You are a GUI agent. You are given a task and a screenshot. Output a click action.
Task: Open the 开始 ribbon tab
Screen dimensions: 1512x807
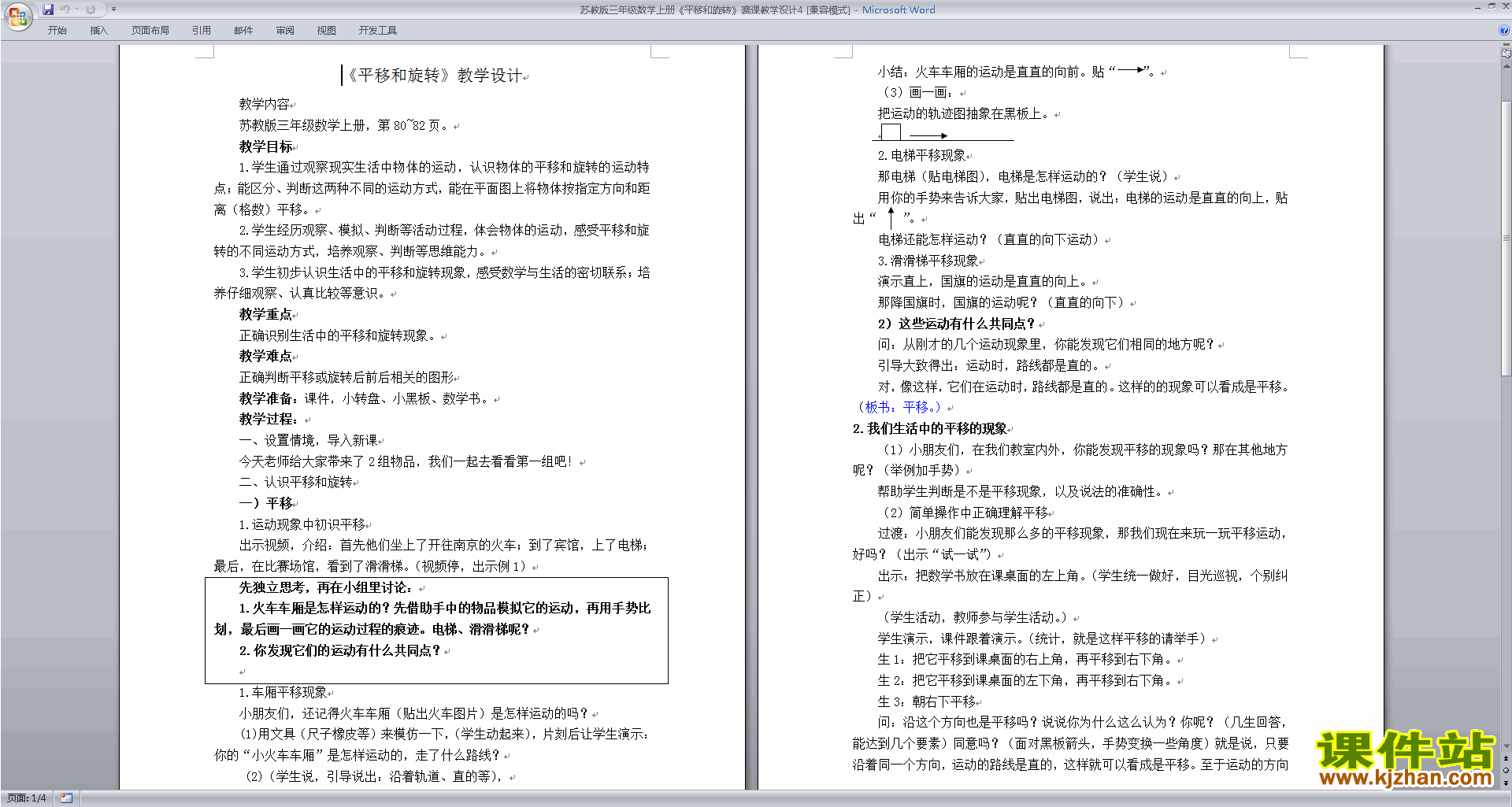(57, 31)
